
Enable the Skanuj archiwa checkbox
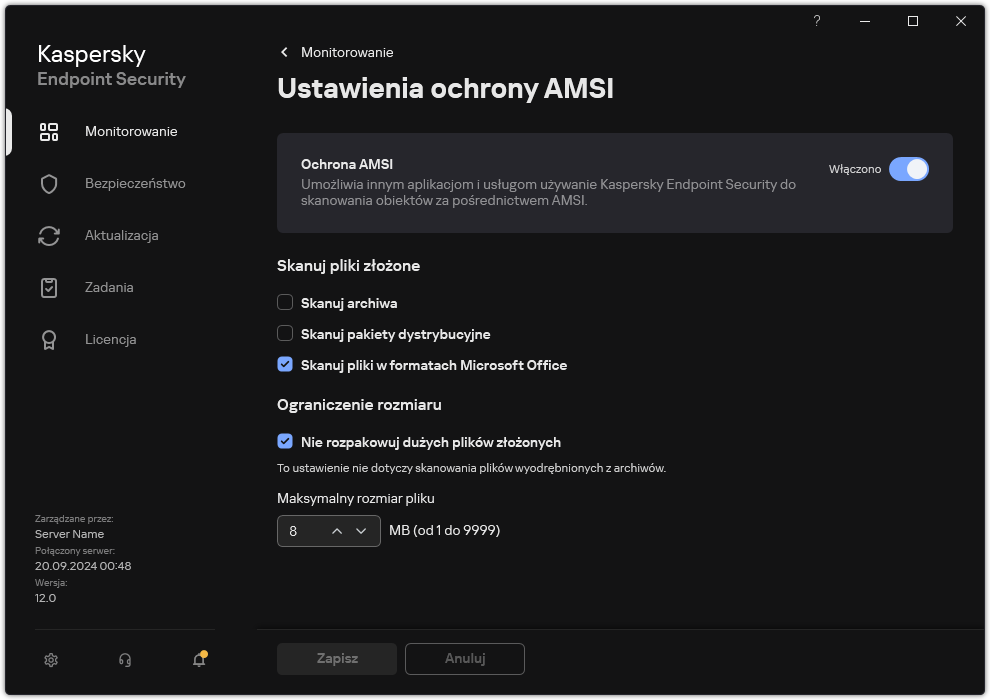click(x=285, y=303)
